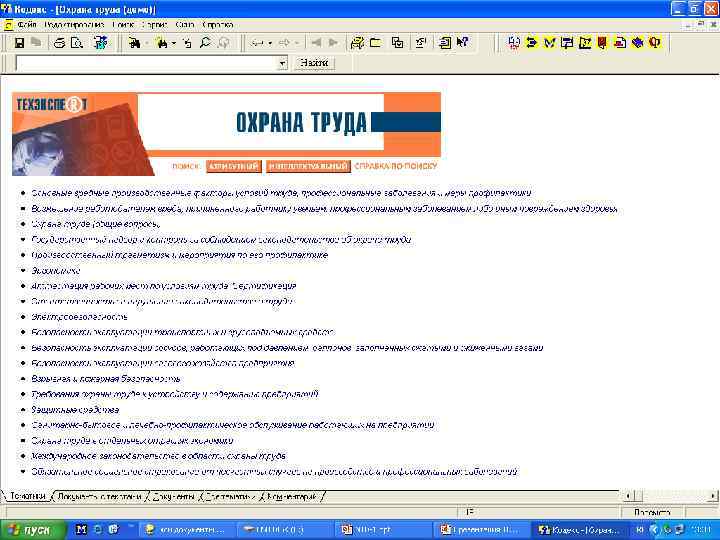720x540 pixels.
Task: Open the Справка menu
Action: point(218,25)
